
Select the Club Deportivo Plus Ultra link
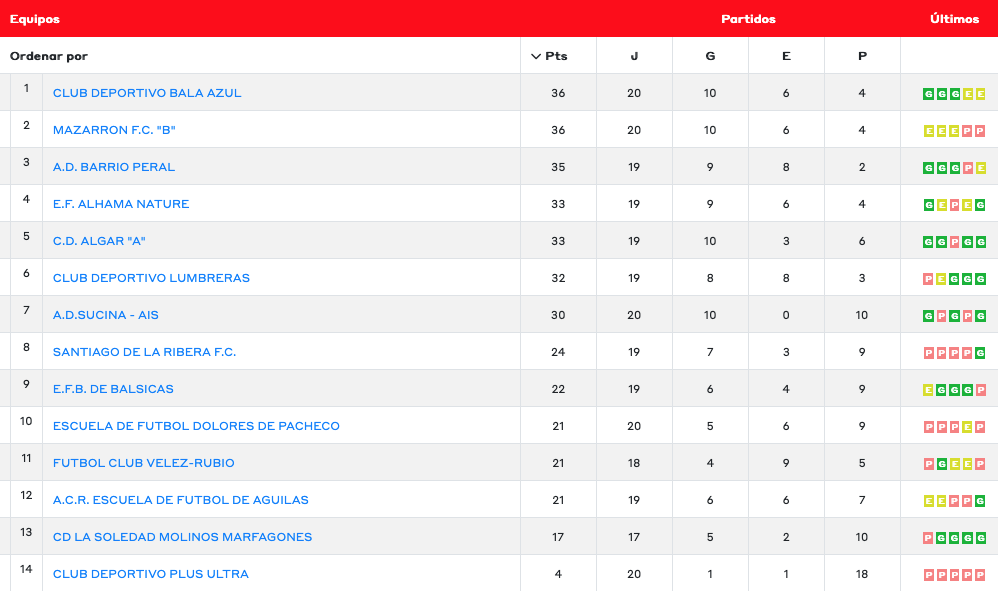(x=151, y=574)
